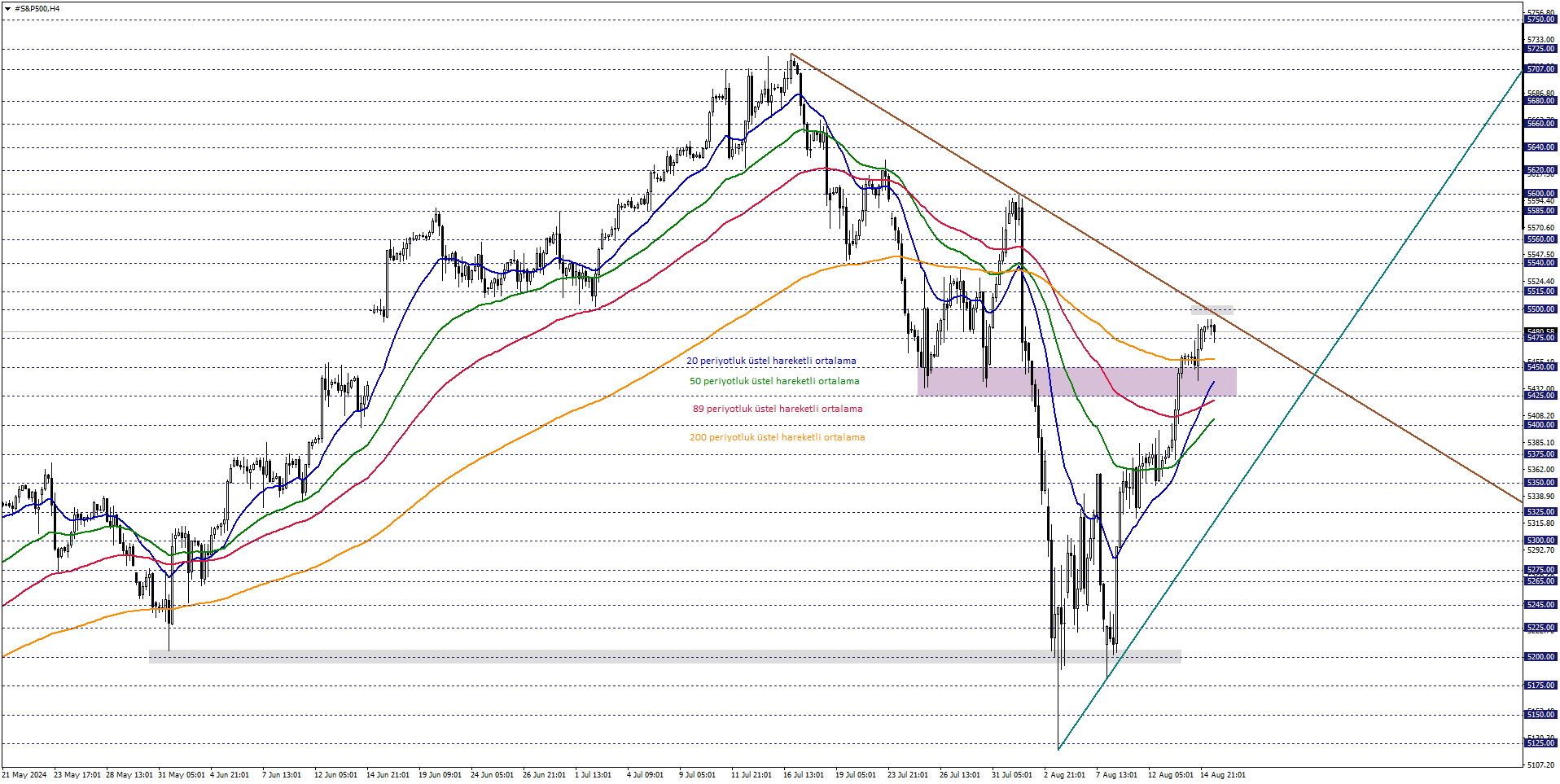The image size is (1560, 784).
Task: Click the 5725.00 price level label
Action: tap(1540, 49)
